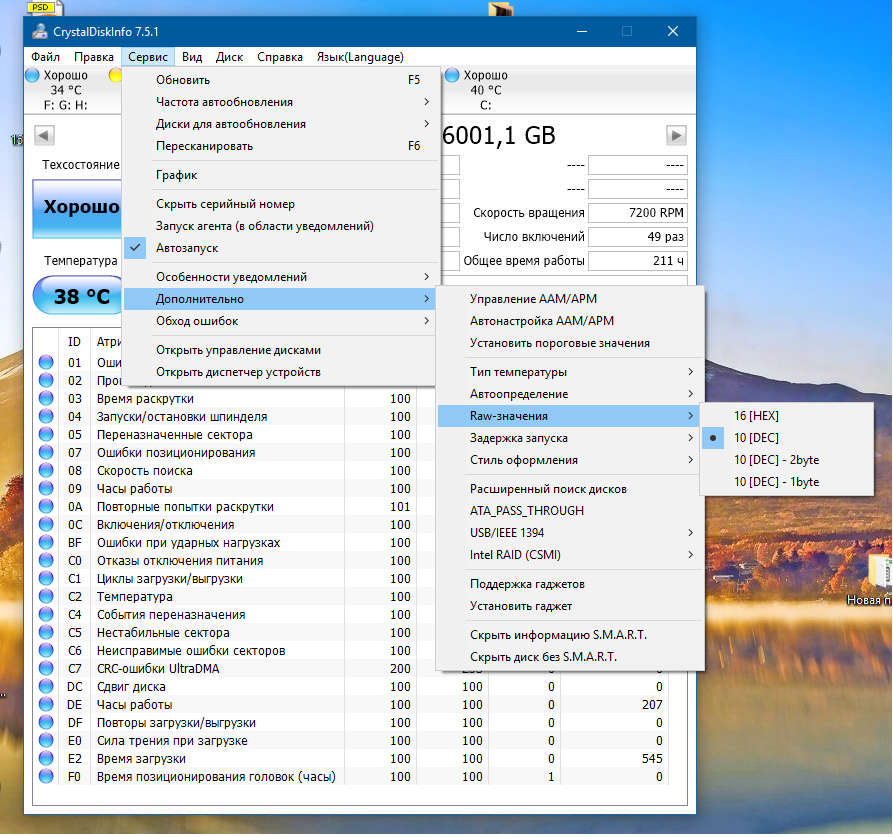Expand Диски для автообновления submenu
Viewport: 893px width, 837px height.
[x=279, y=124]
